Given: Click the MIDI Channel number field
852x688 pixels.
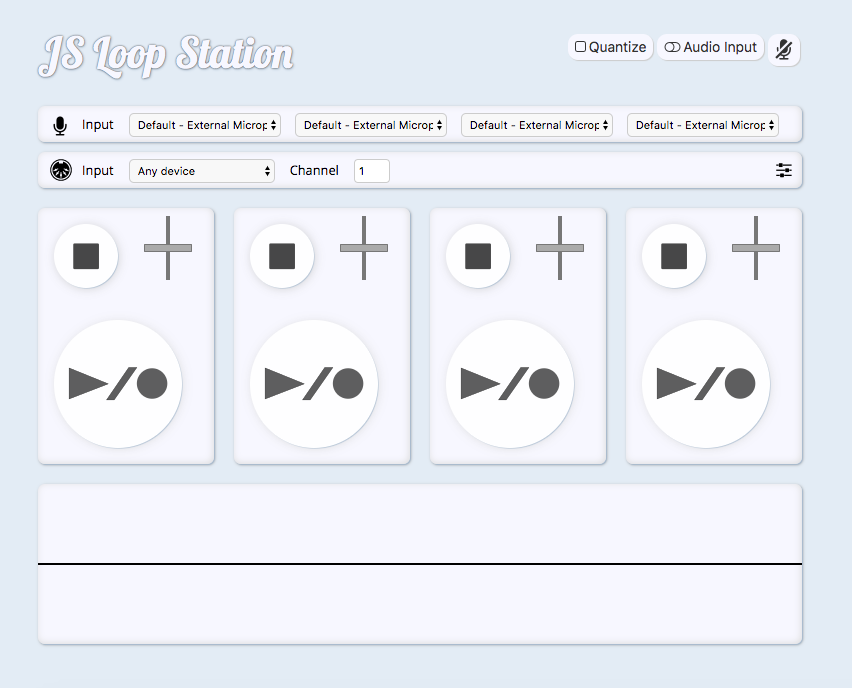Looking at the screenshot, I should (x=372, y=171).
